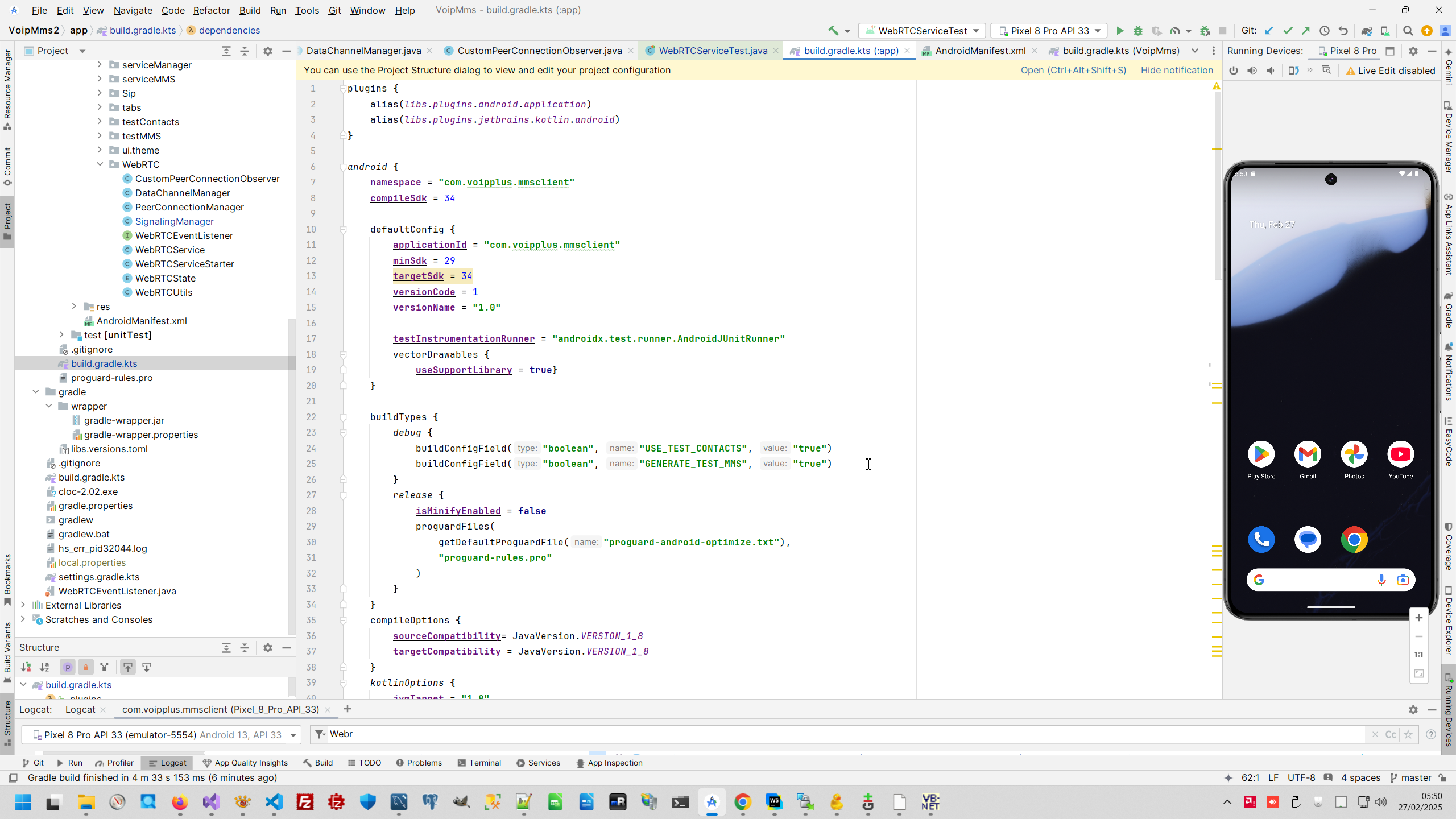Screen dimensions: 1456x819
Task: Run the app with the green play button
Action: pos(1119,31)
